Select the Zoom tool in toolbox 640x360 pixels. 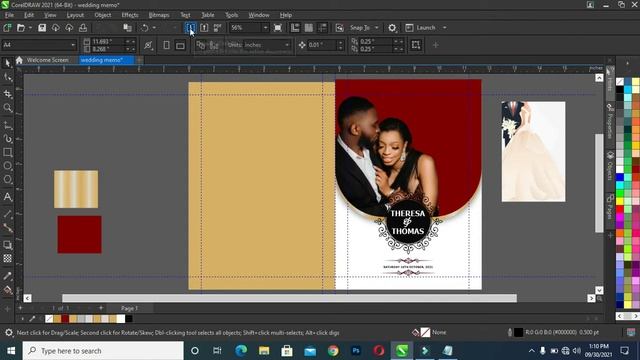pos(7,108)
